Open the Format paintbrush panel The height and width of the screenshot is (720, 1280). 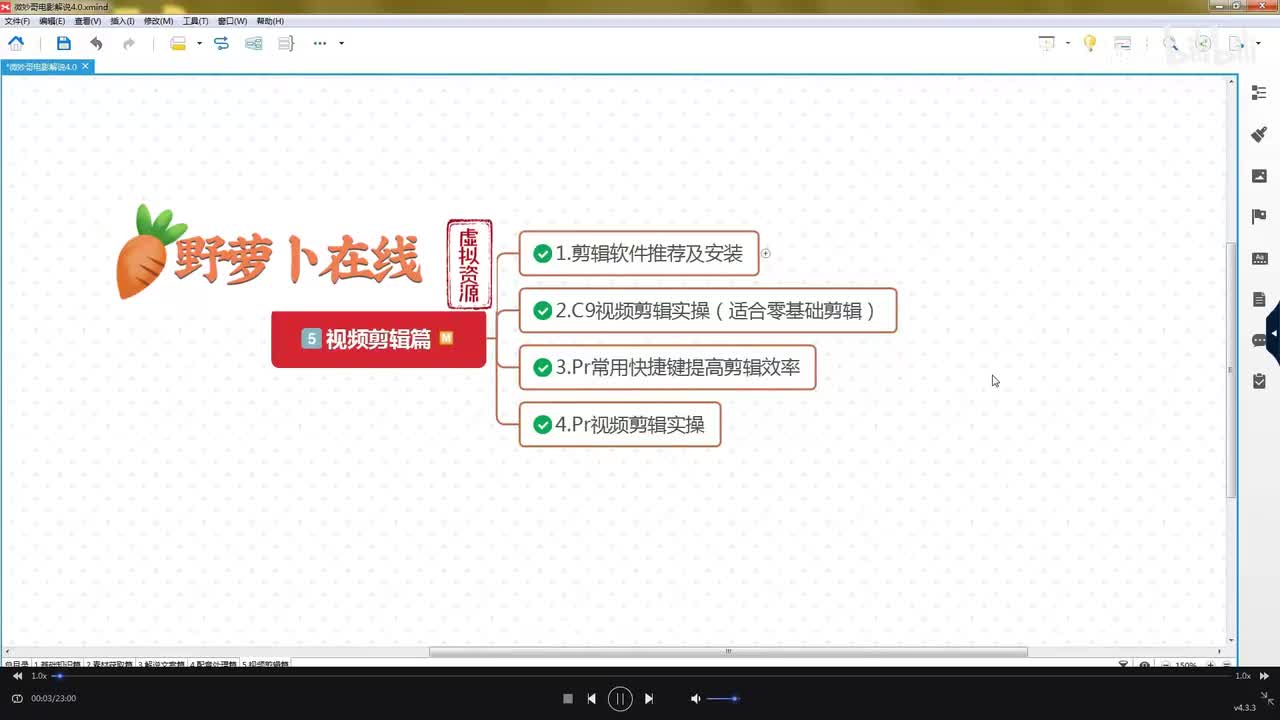(x=1259, y=134)
